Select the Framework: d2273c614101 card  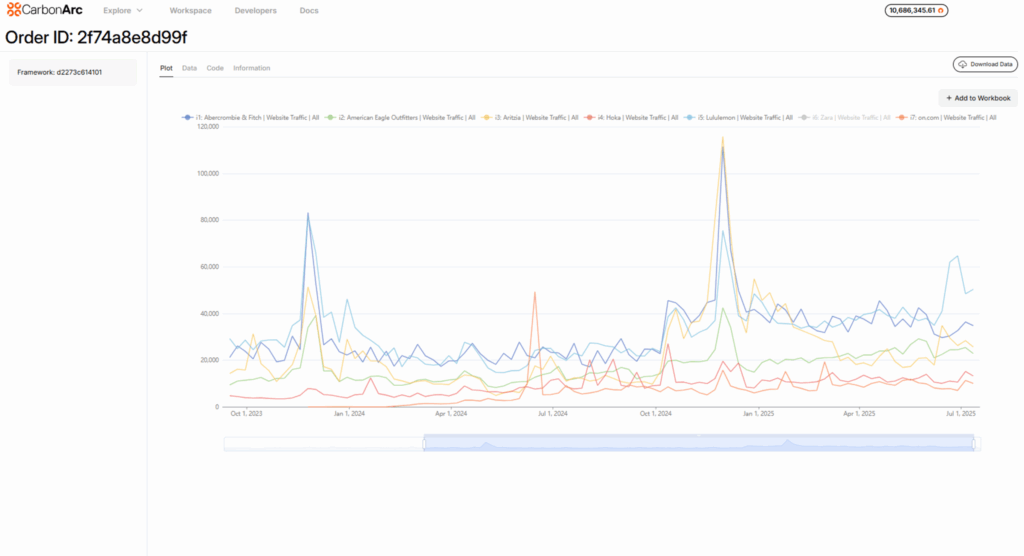[x=72, y=73]
